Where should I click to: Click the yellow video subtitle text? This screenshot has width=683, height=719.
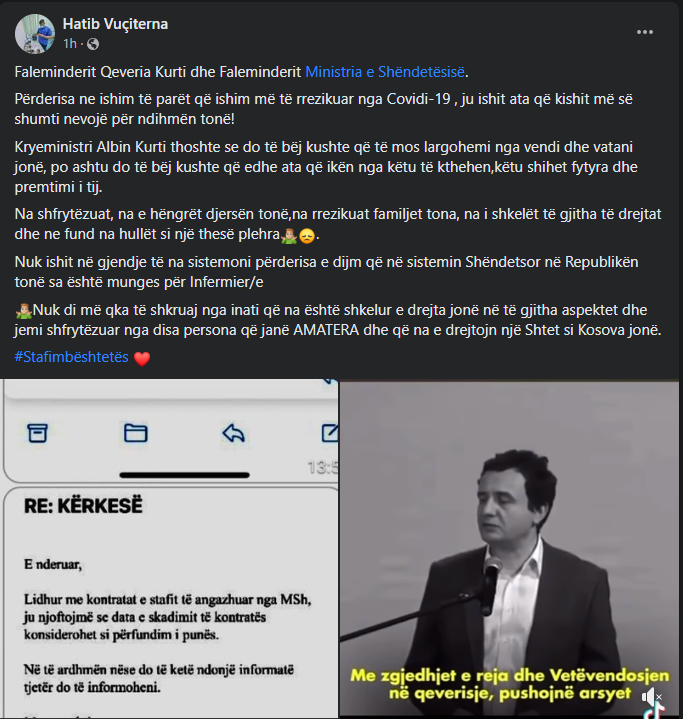click(510, 684)
